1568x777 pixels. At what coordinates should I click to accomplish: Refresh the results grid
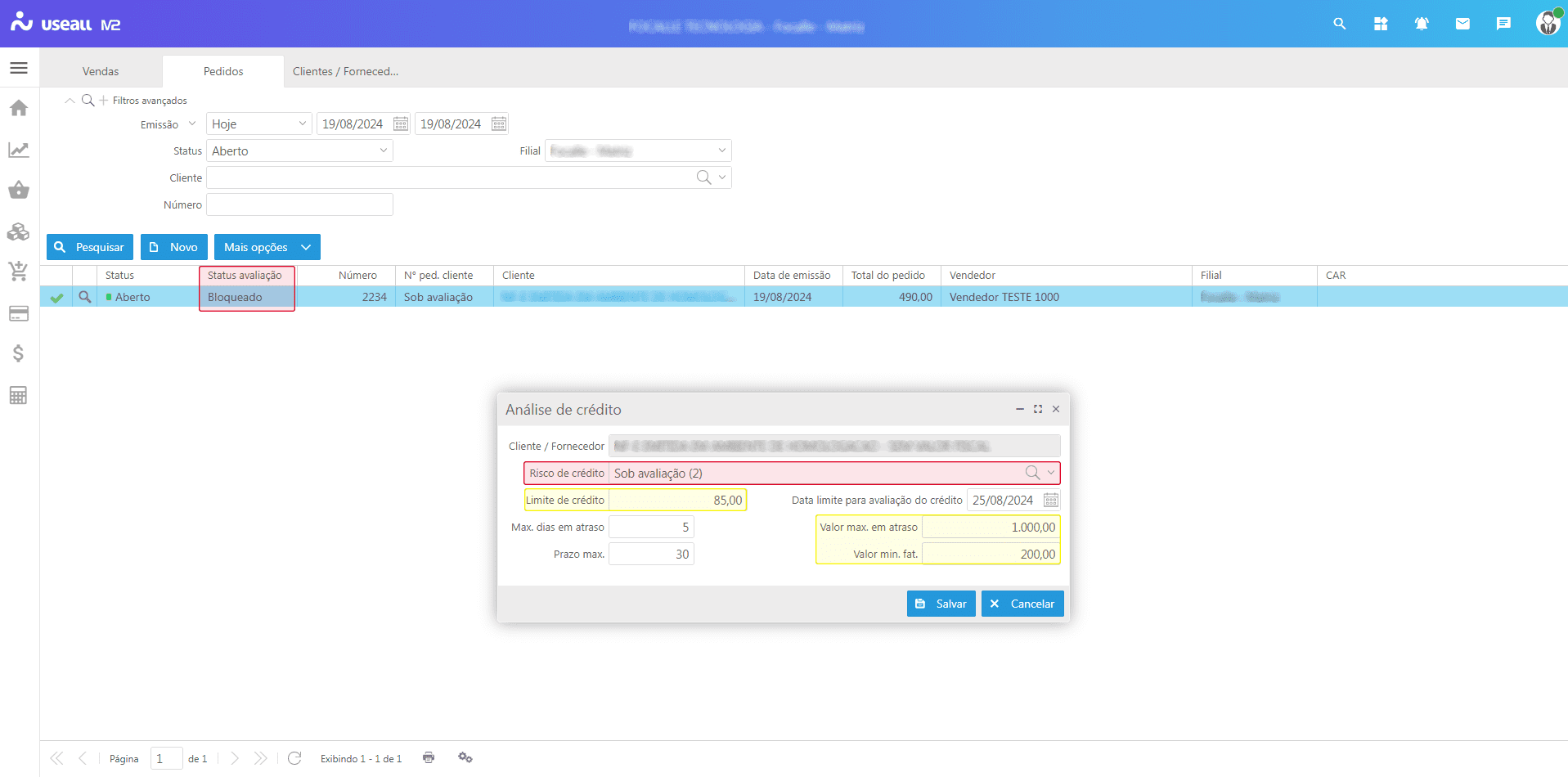[x=295, y=758]
